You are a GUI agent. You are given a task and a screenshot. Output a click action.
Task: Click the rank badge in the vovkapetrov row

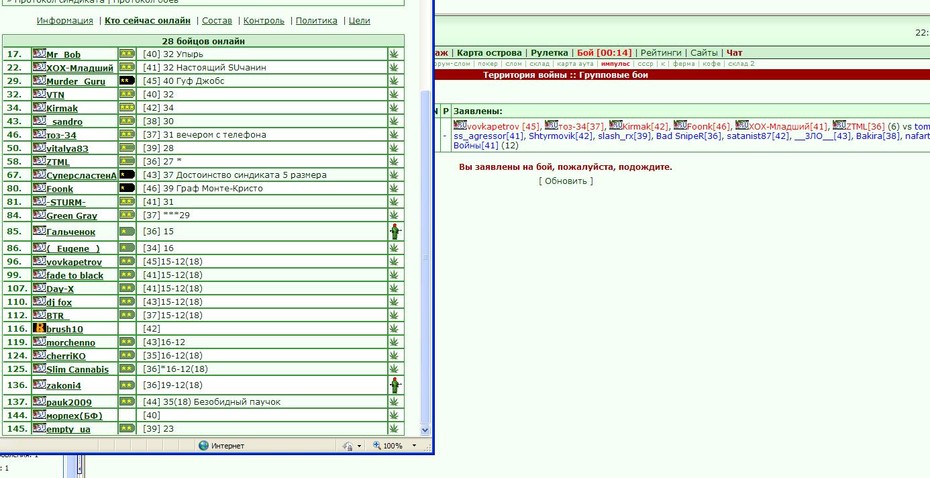coord(127,261)
